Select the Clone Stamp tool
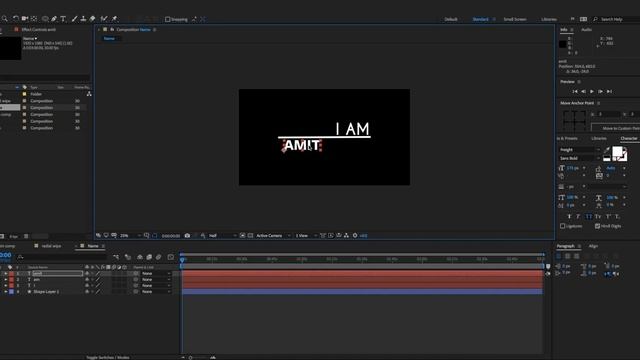This screenshot has width=640, height=360. click(x=83, y=19)
